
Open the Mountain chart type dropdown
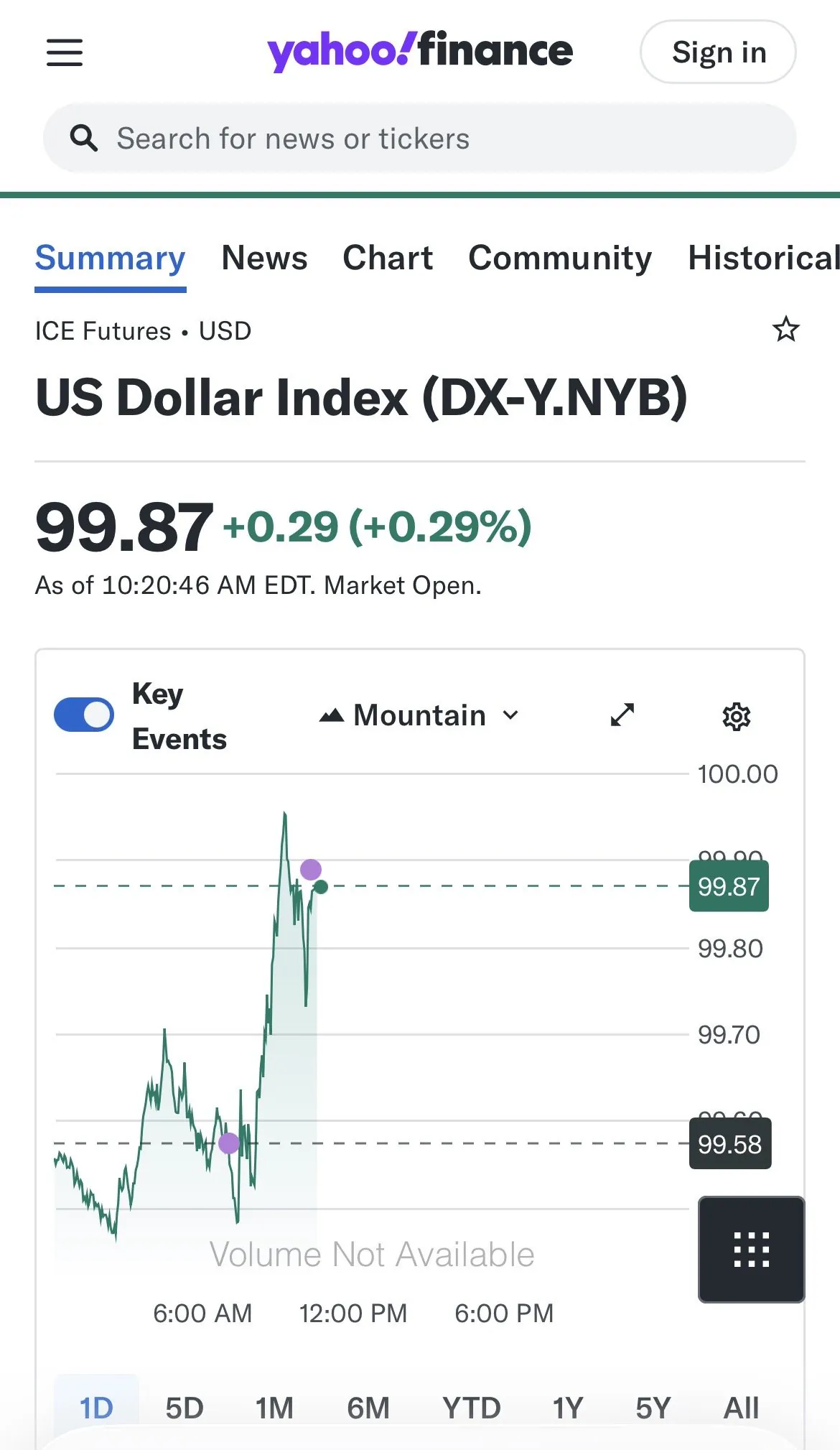pos(419,715)
